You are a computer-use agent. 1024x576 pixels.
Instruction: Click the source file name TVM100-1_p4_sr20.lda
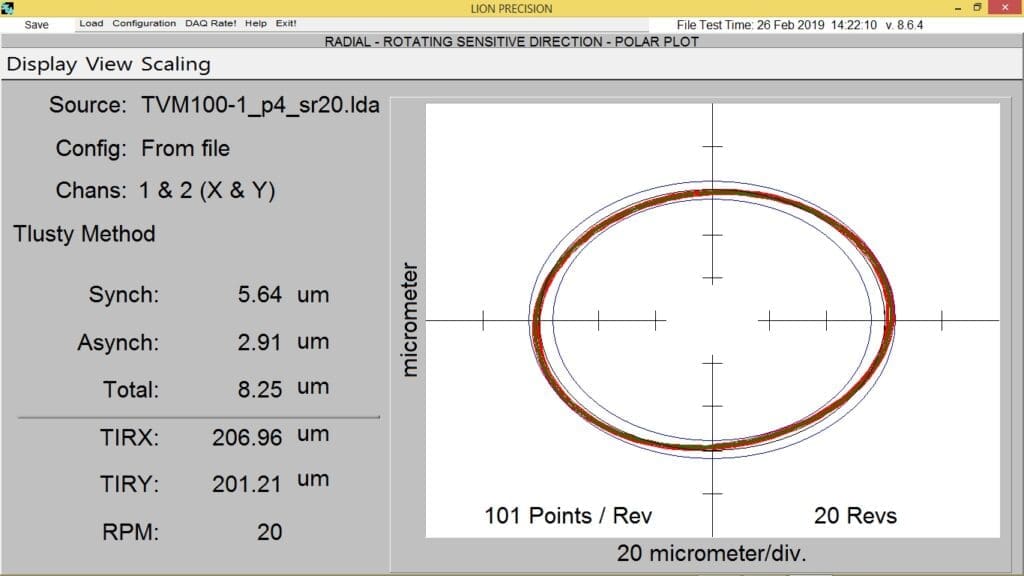click(x=260, y=105)
